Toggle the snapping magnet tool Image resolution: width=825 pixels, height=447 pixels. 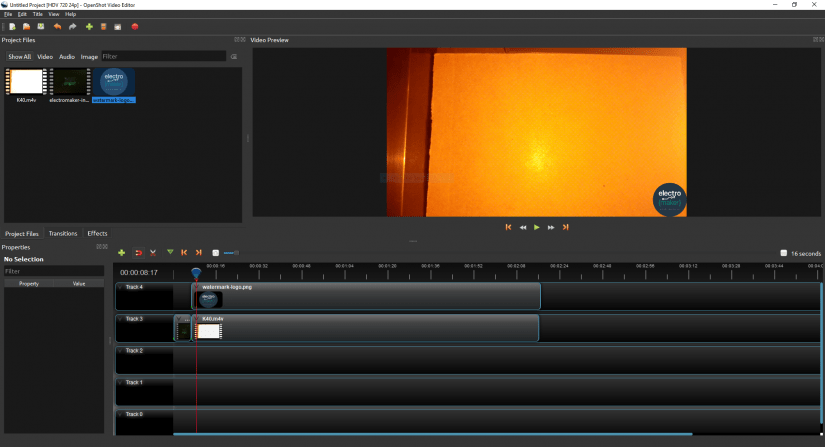tap(138, 253)
